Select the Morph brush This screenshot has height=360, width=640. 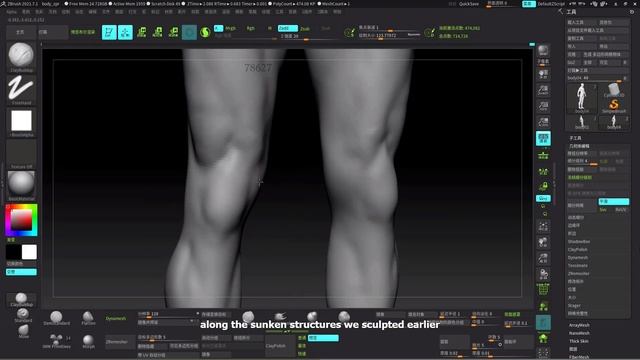click(88, 341)
